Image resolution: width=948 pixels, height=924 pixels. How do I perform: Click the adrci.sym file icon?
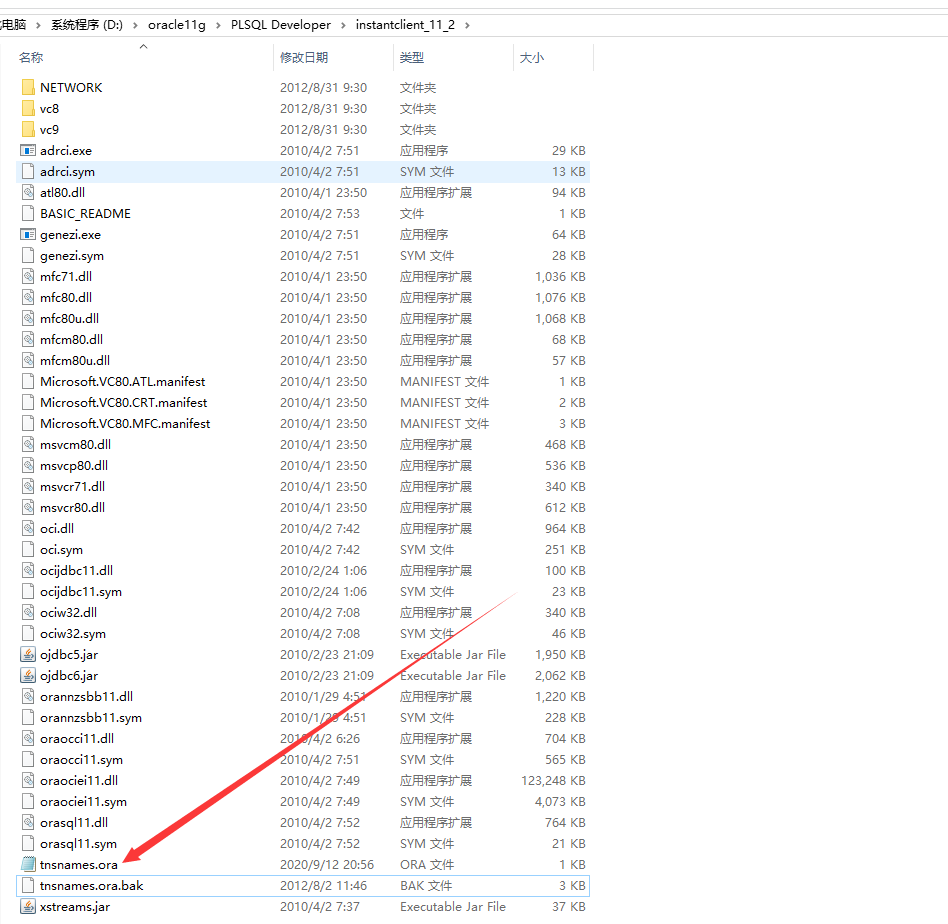tap(28, 172)
